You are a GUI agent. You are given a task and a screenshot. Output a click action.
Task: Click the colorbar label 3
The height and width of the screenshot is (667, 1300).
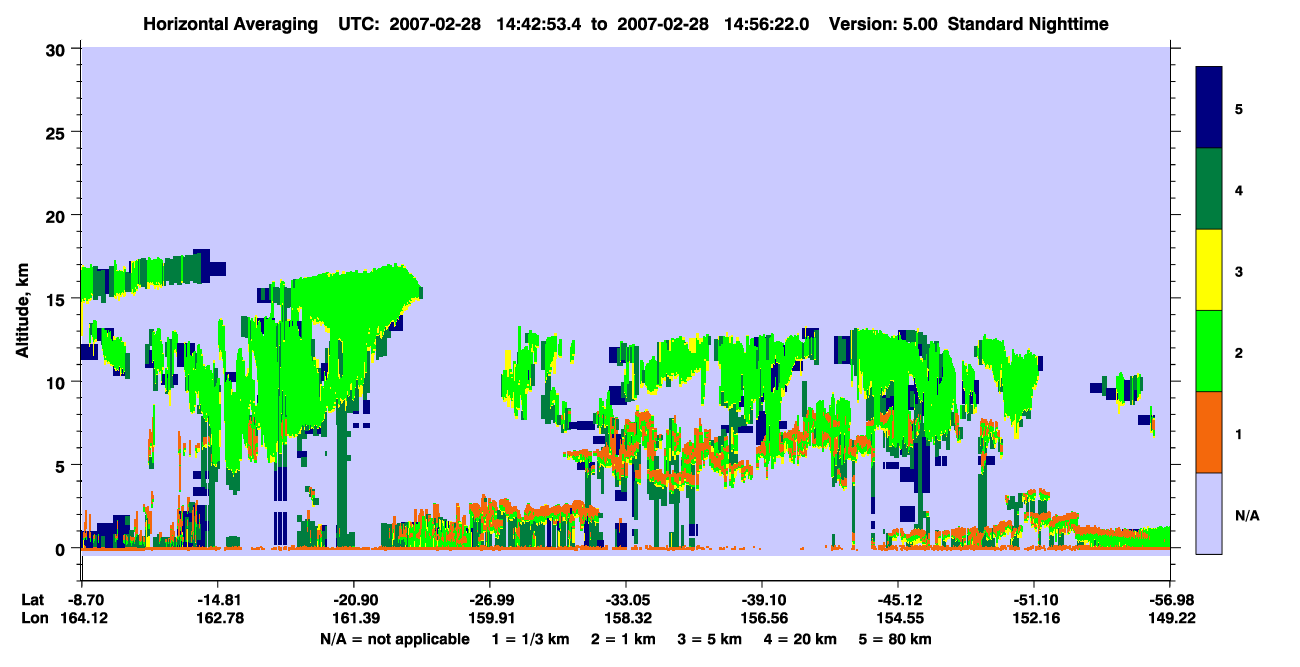point(1239,271)
